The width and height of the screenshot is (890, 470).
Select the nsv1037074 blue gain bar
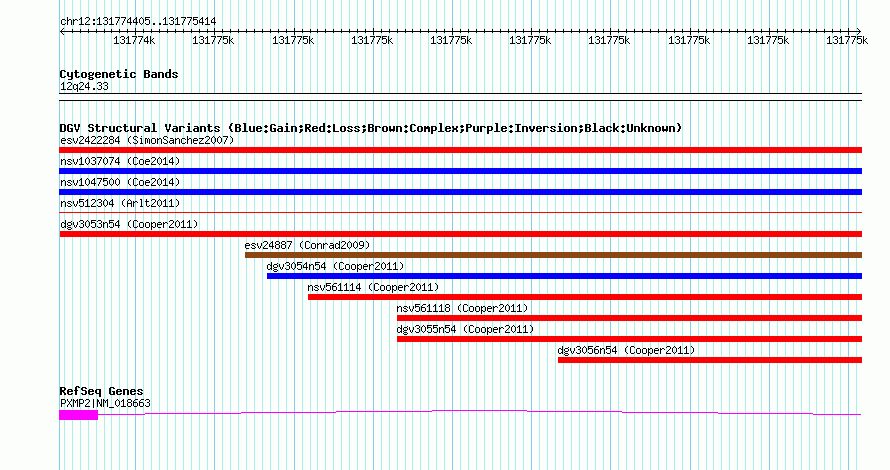coord(460,171)
